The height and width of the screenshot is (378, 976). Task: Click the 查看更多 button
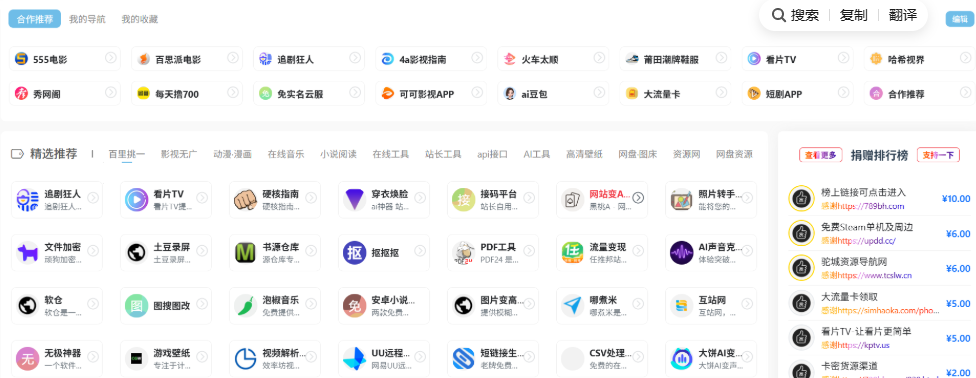(x=821, y=155)
